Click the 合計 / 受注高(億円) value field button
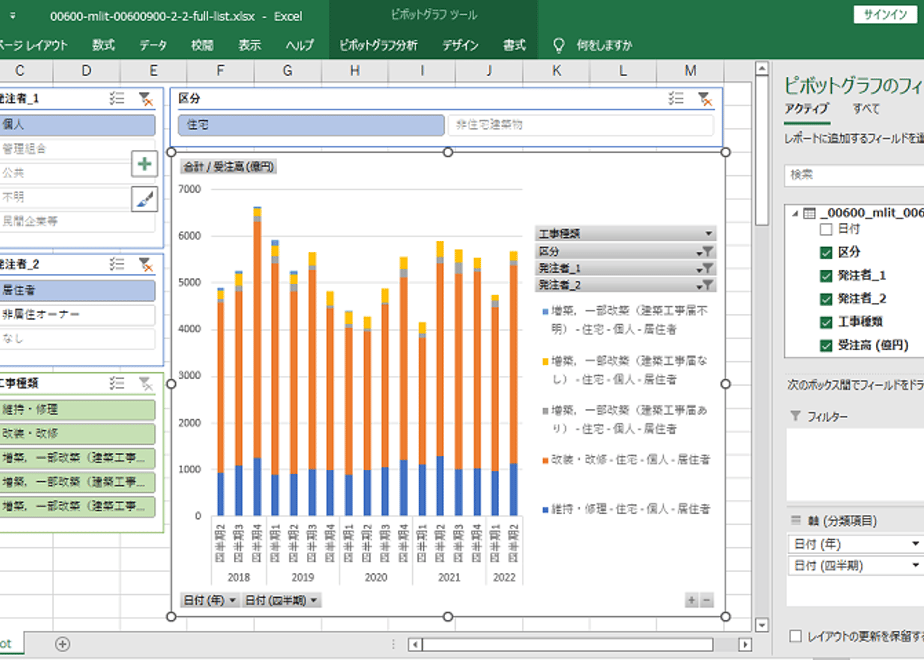924x660 pixels. (228, 167)
